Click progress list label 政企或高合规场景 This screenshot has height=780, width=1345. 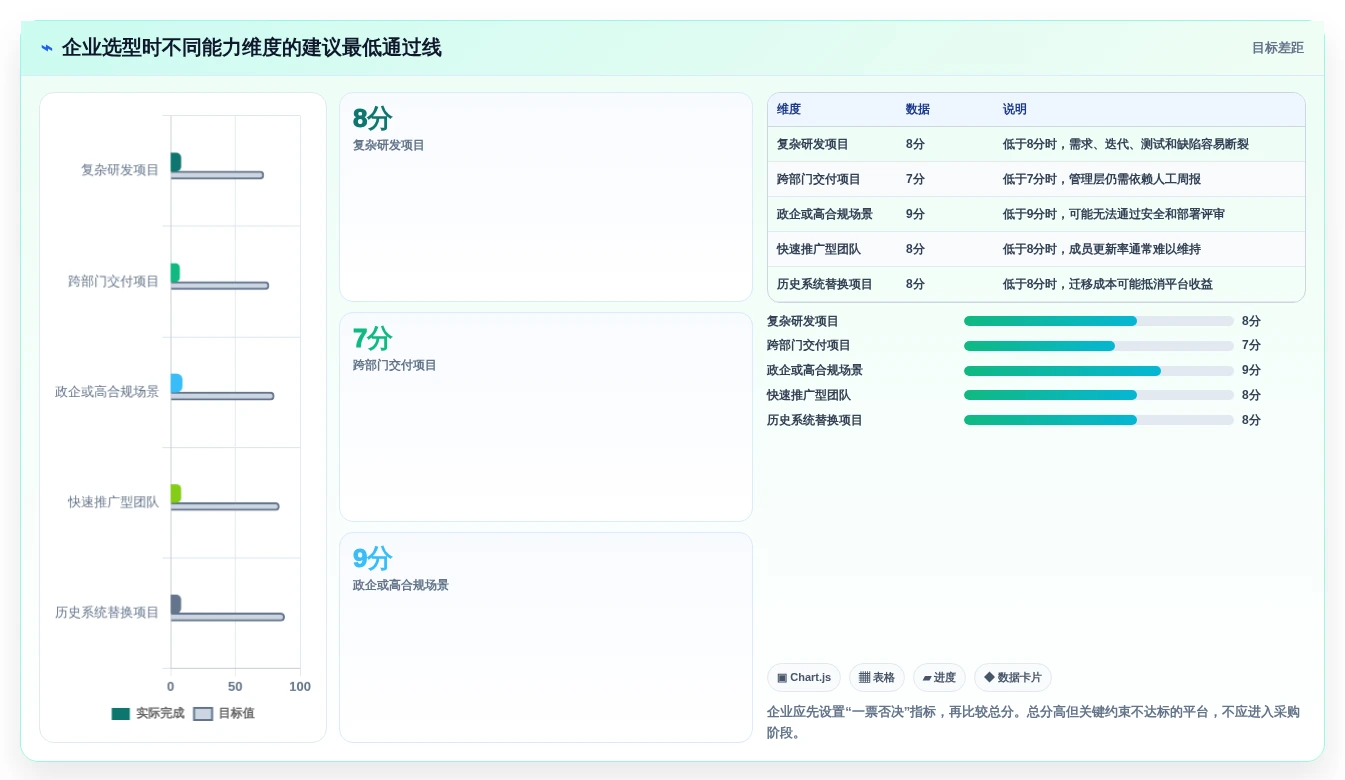click(x=815, y=371)
